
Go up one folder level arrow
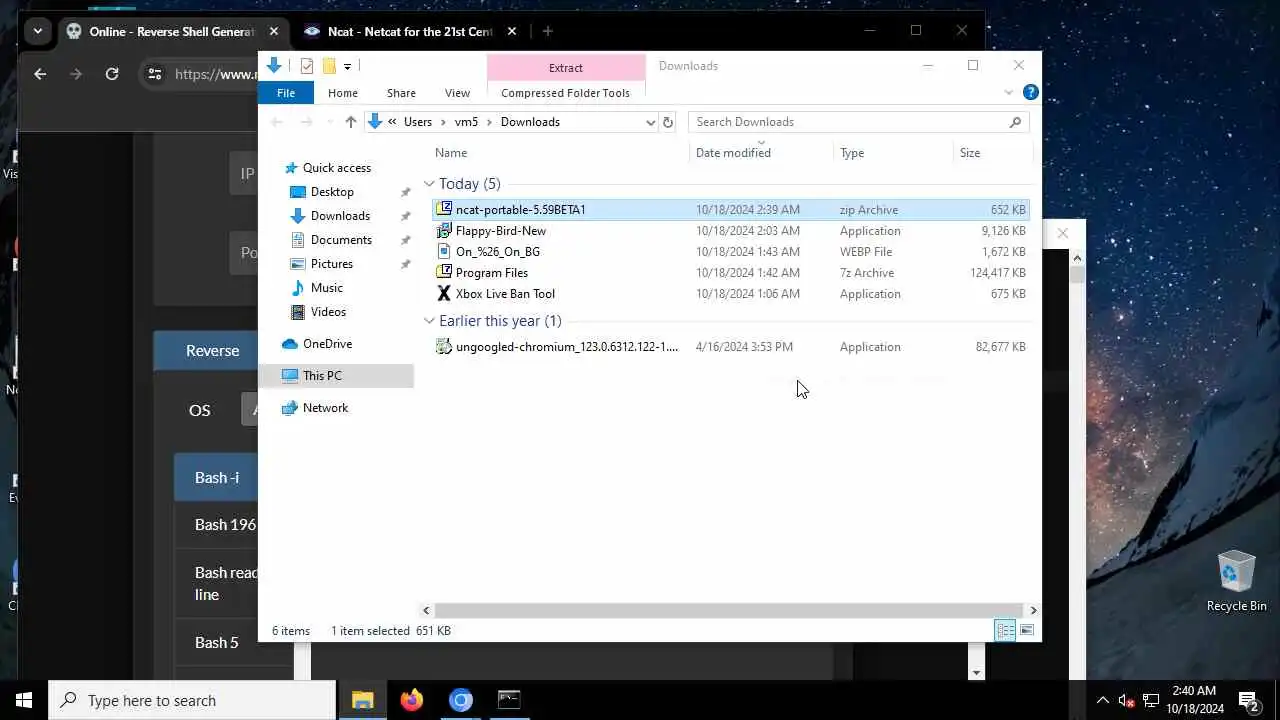tap(350, 122)
